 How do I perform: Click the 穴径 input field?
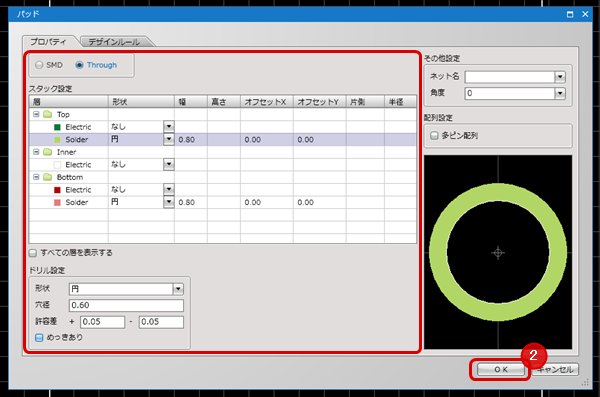(x=126, y=305)
